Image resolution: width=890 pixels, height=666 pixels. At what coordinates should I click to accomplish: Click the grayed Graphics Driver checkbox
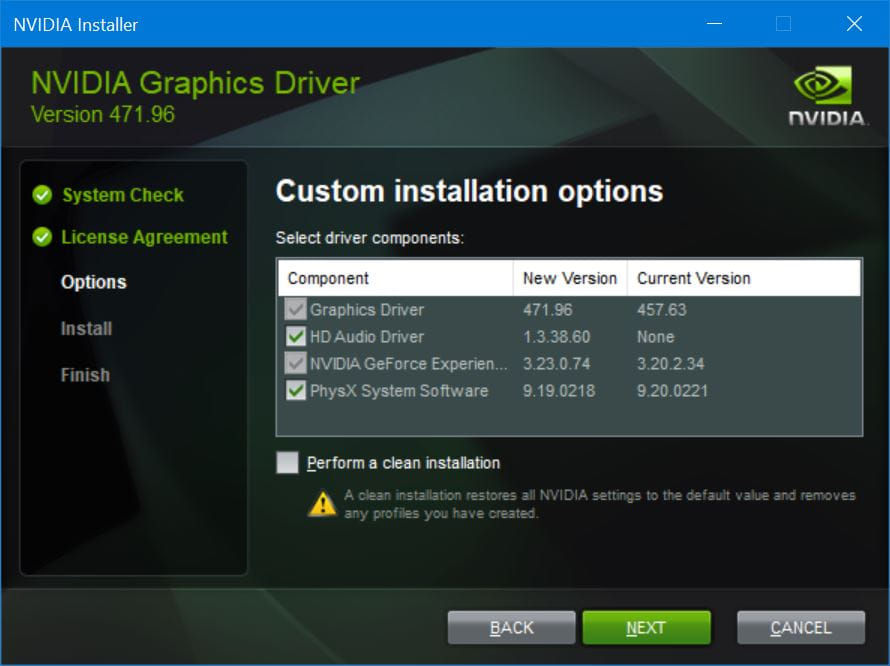pos(295,310)
